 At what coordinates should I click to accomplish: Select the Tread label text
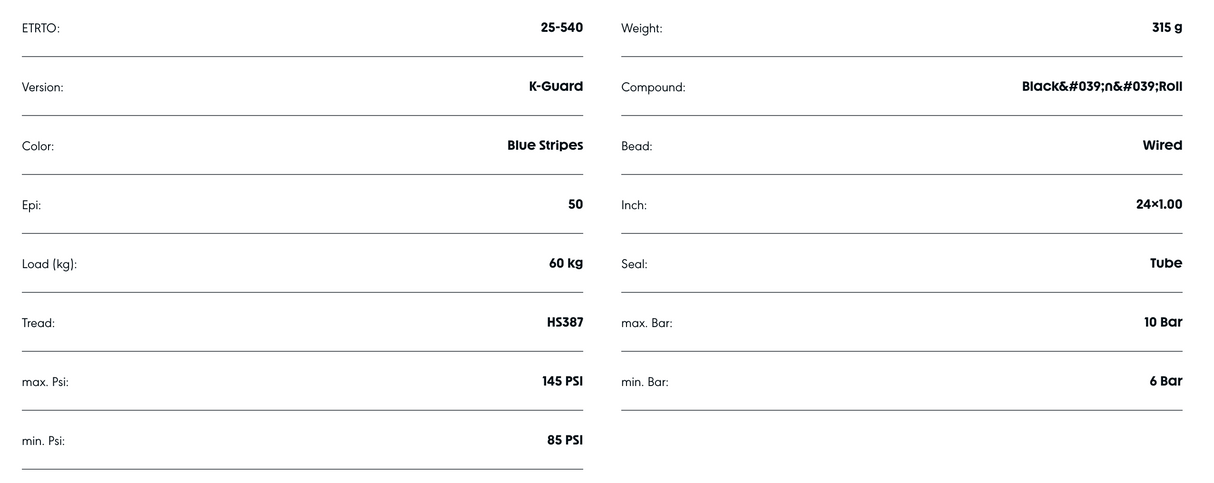(38, 324)
